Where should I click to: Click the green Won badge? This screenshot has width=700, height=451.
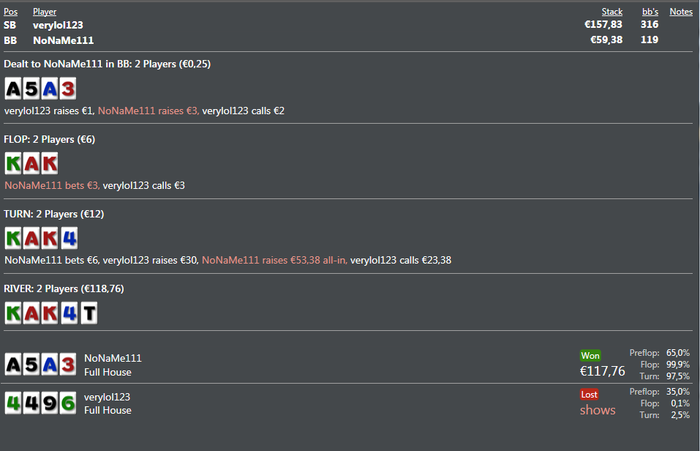590,355
